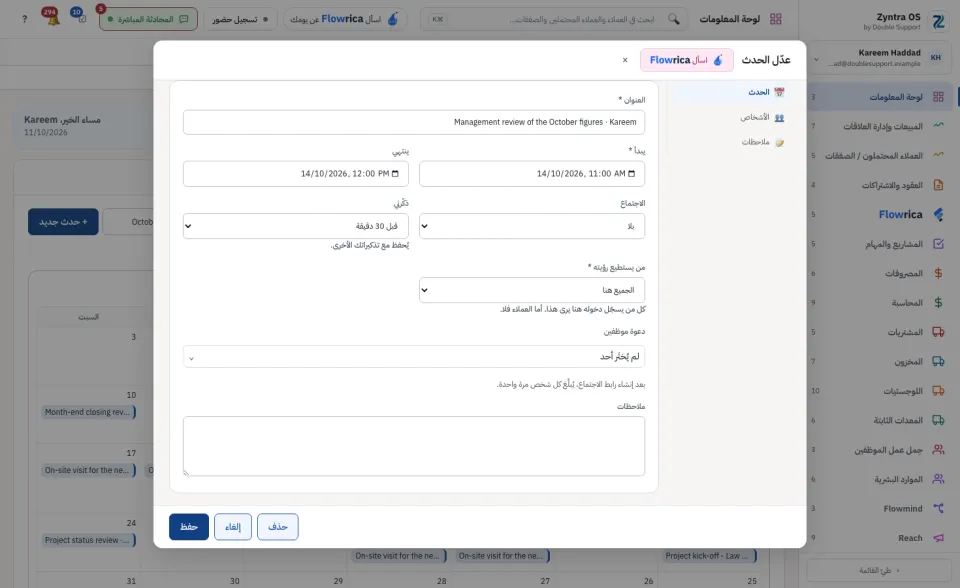The width and height of the screenshot is (960, 588).
Task: Click the search magnifier icon
Action: click(673, 19)
